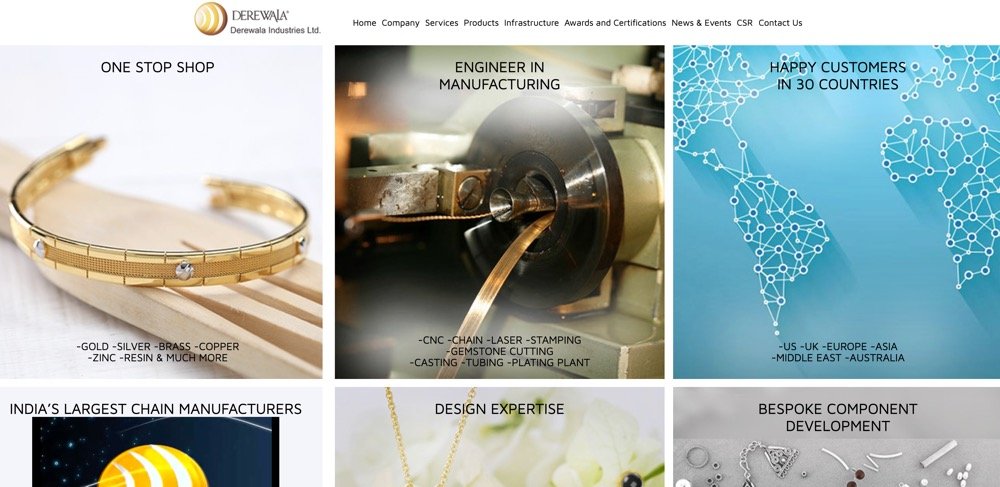1000x487 pixels.
Task: Open the Engineer in Manufacturing tile
Action: (499, 212)
